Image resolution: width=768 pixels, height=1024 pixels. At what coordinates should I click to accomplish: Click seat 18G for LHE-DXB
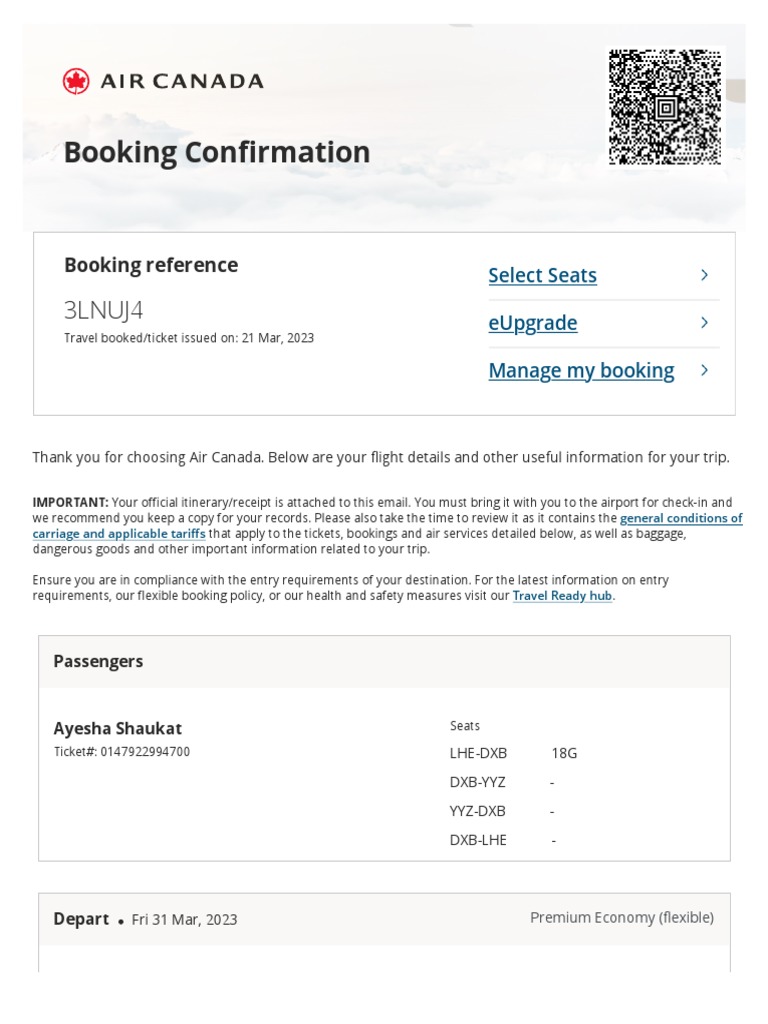coord(564,753)
